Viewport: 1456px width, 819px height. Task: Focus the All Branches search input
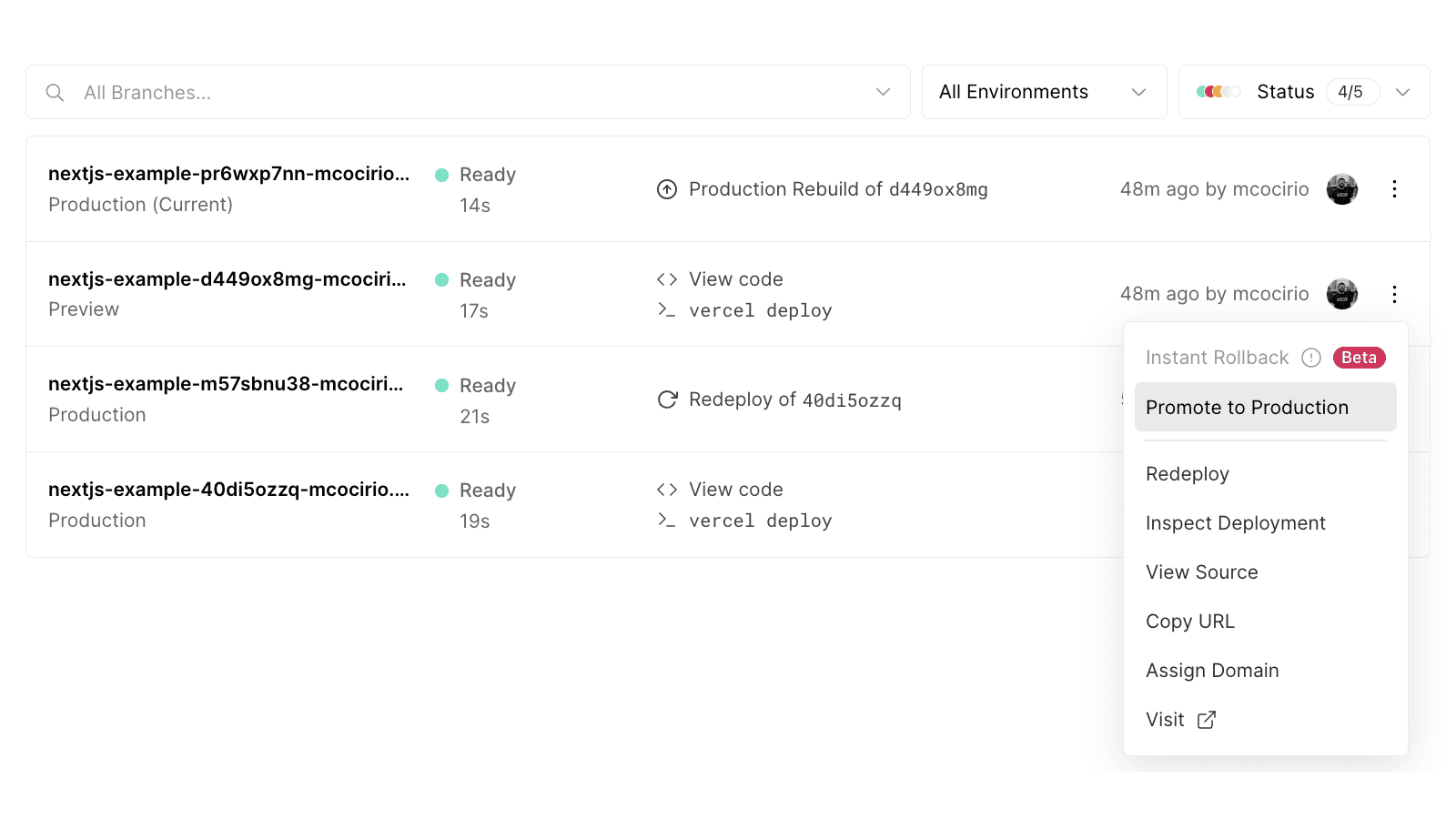tap(455, 93)
